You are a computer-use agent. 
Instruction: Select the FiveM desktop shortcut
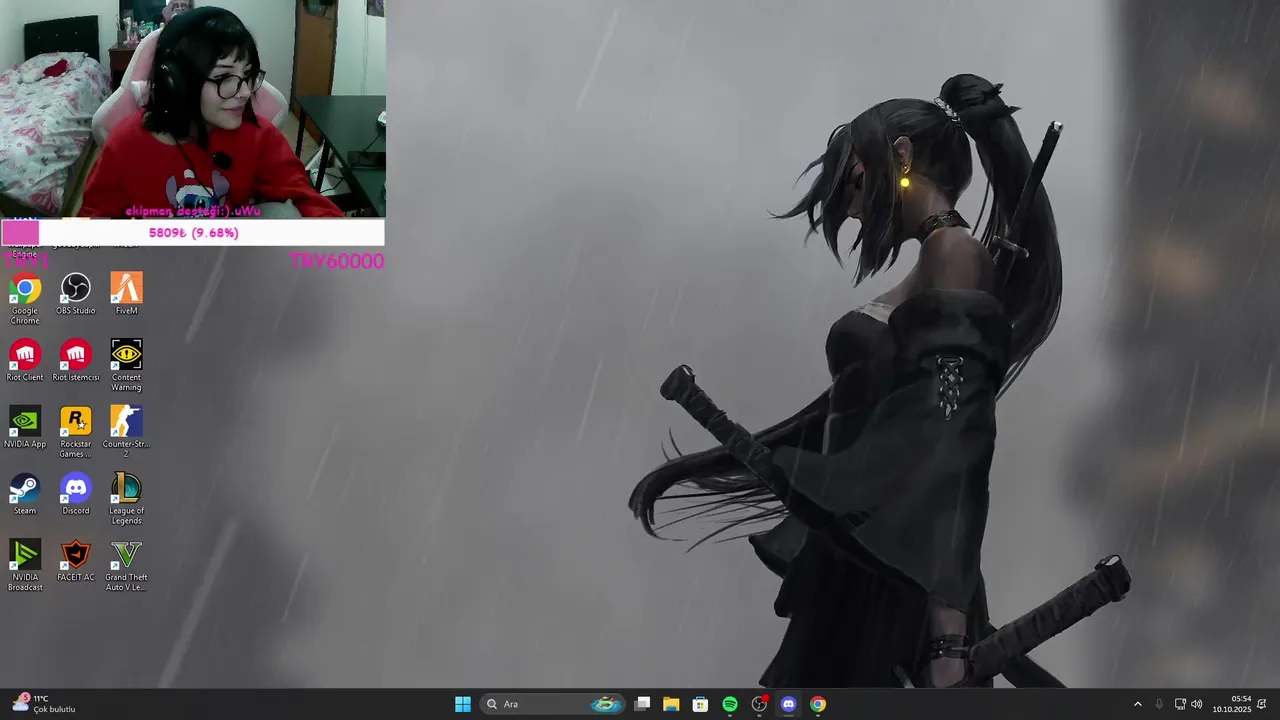point(126,294)
